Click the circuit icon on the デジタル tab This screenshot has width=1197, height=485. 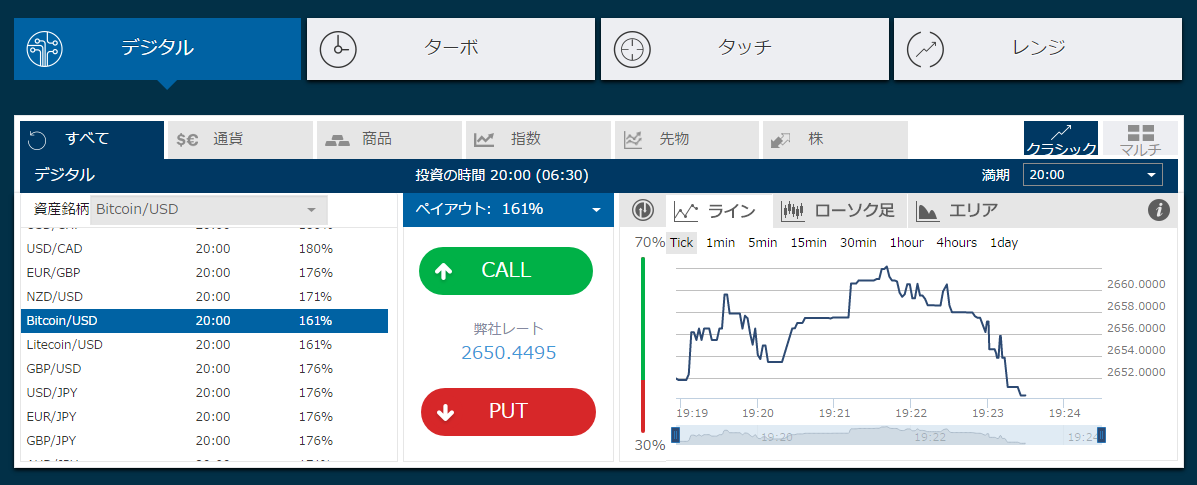(x=45, y=48)
